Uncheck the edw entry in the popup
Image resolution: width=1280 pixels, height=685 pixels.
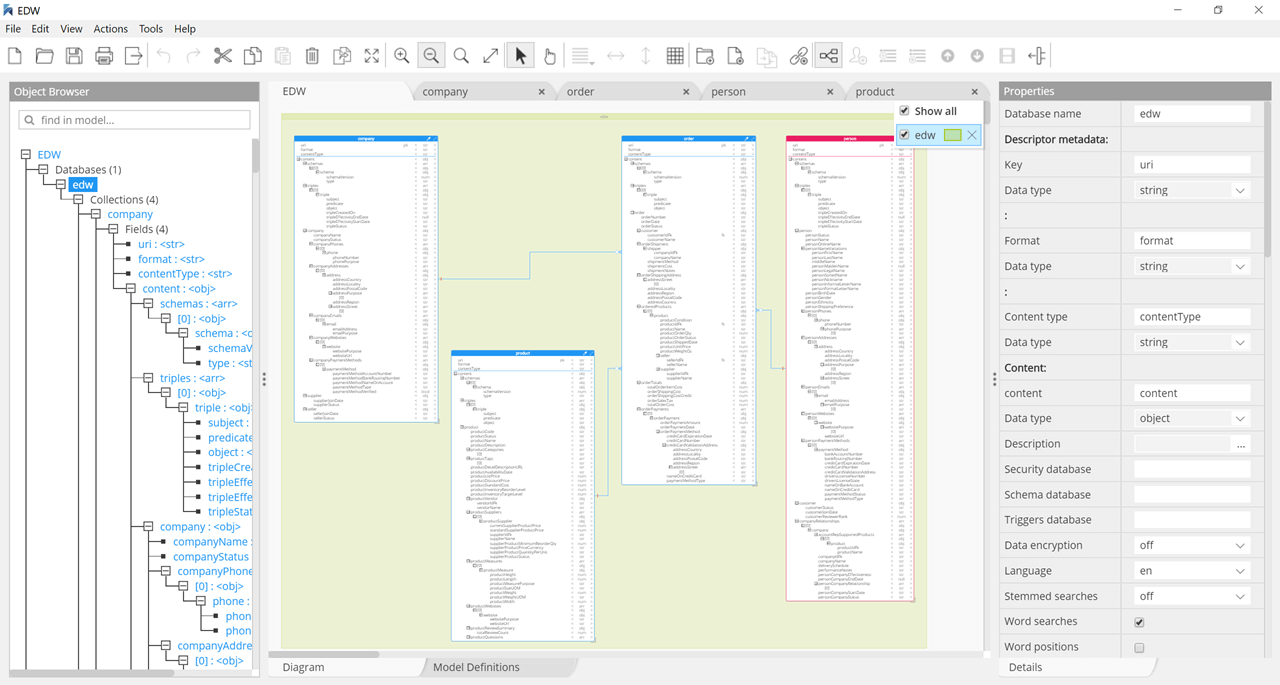tap(904, 134)
